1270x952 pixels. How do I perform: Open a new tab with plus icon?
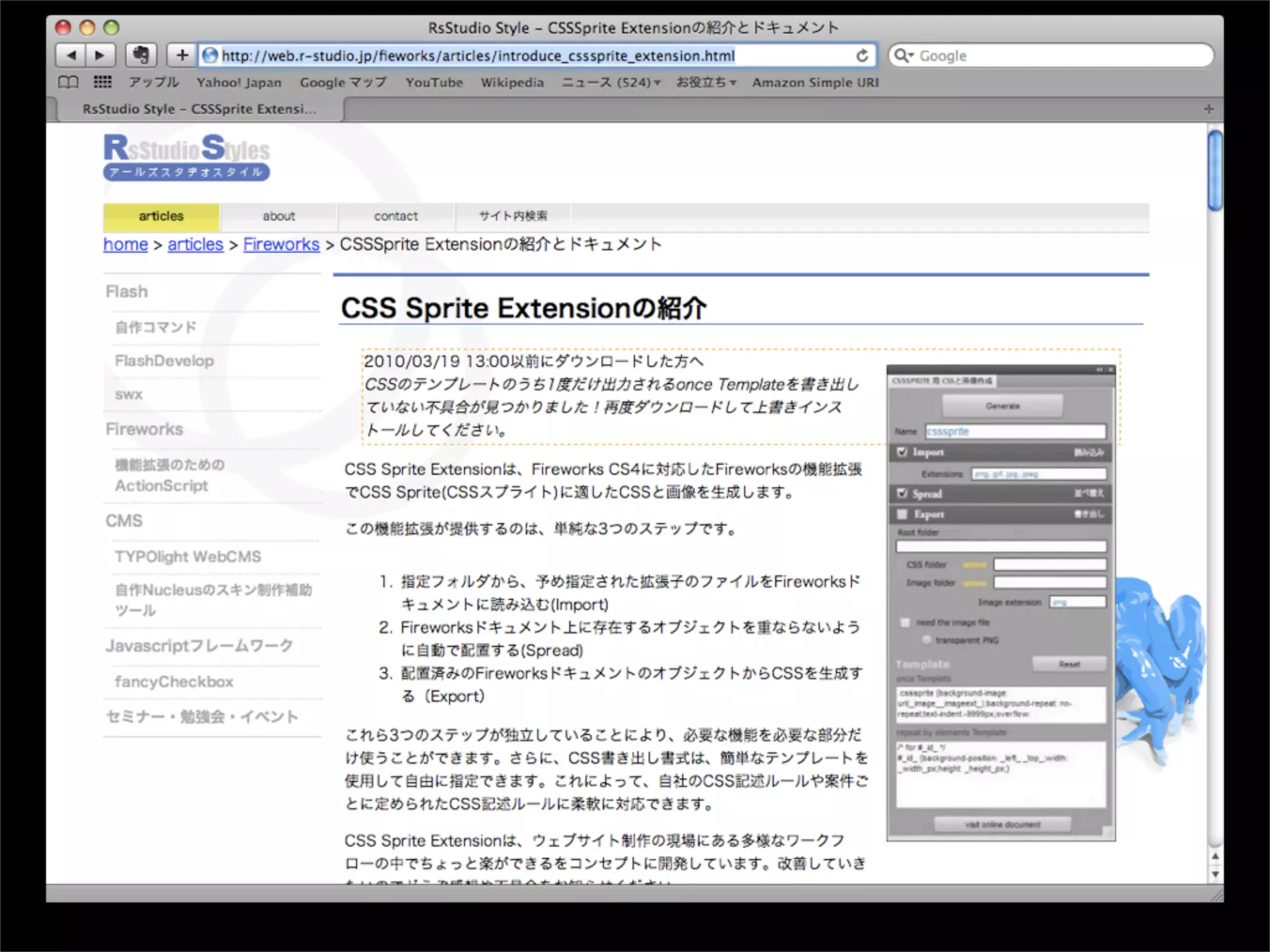[1209, 109]
